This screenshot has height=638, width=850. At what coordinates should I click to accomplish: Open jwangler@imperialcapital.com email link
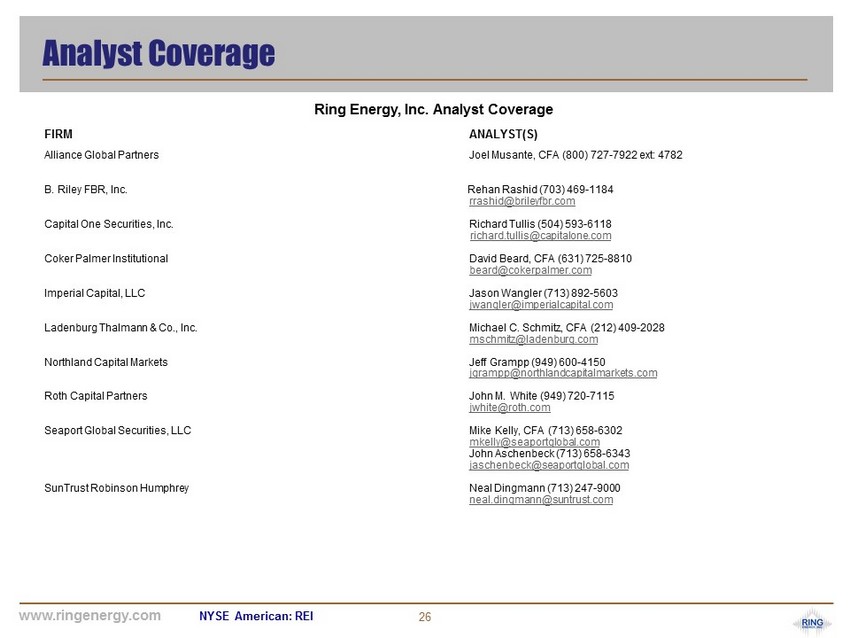(541, 305)
